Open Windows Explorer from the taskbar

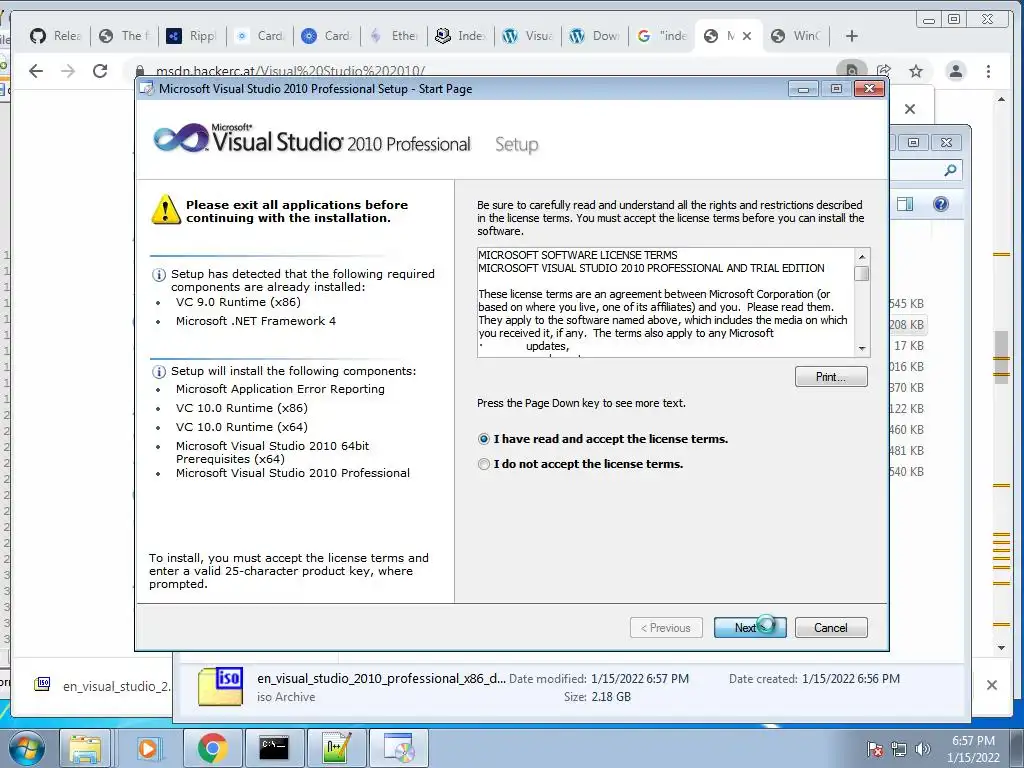coord(85,748)
